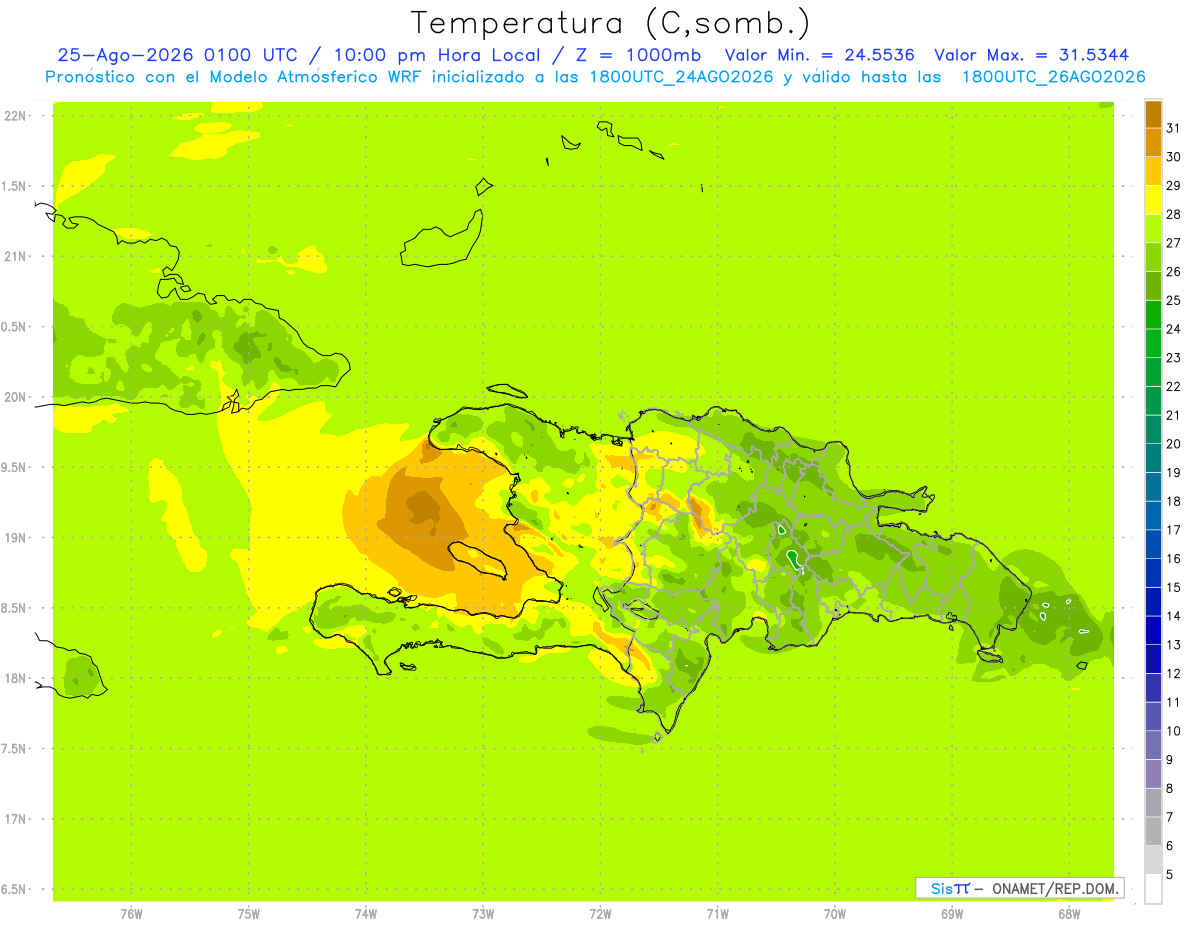Screen dimensions: 1200x927
Task: Click the legend label "25"
Action: point(1173,300)
